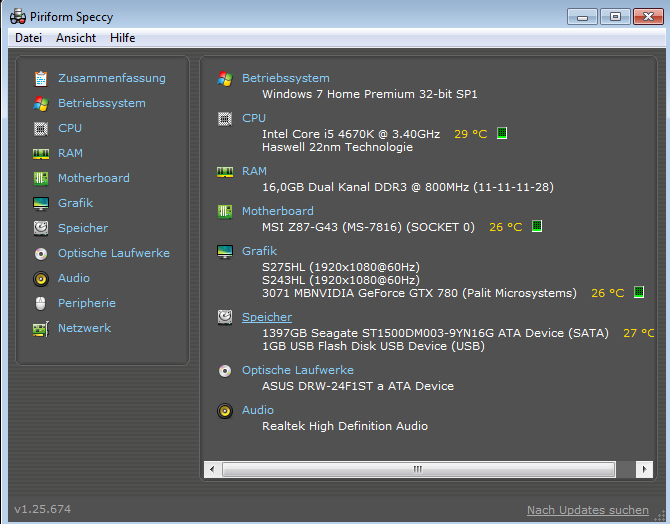Show Motherboard details from sidebar

(94, 178)
